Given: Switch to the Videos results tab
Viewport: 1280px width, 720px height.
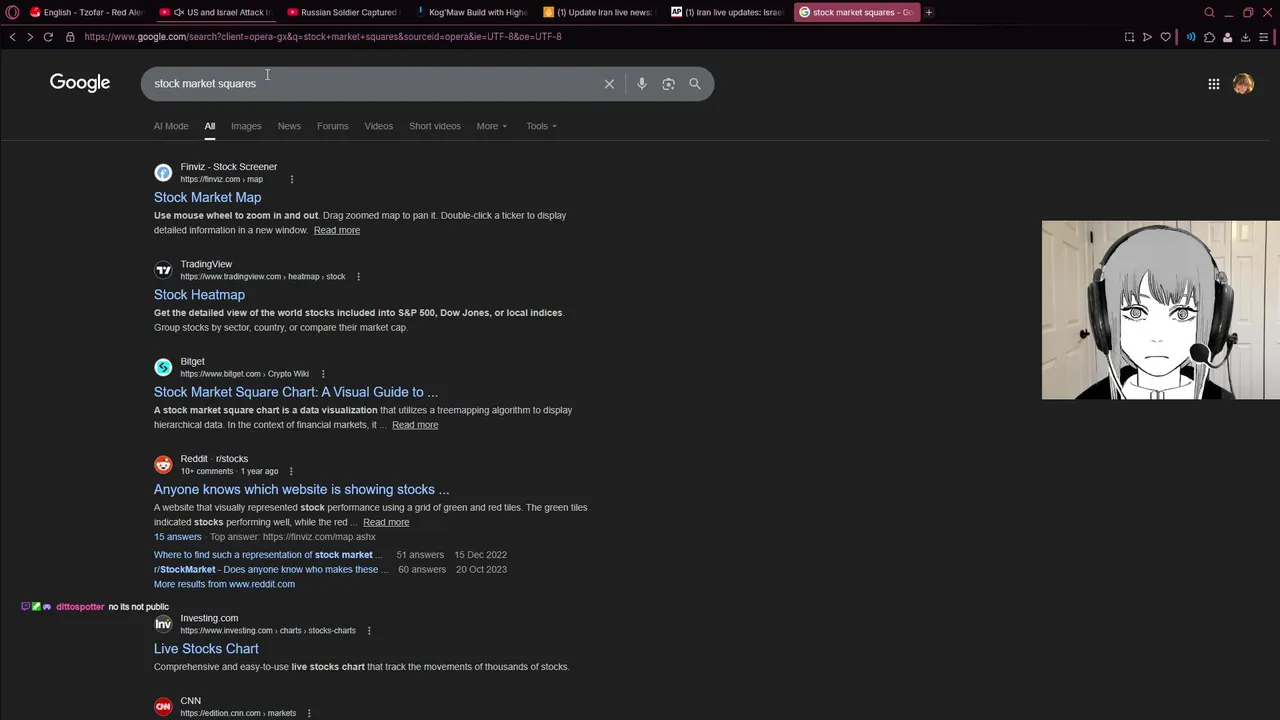Looking at the screenshot, I should [378, 126].
